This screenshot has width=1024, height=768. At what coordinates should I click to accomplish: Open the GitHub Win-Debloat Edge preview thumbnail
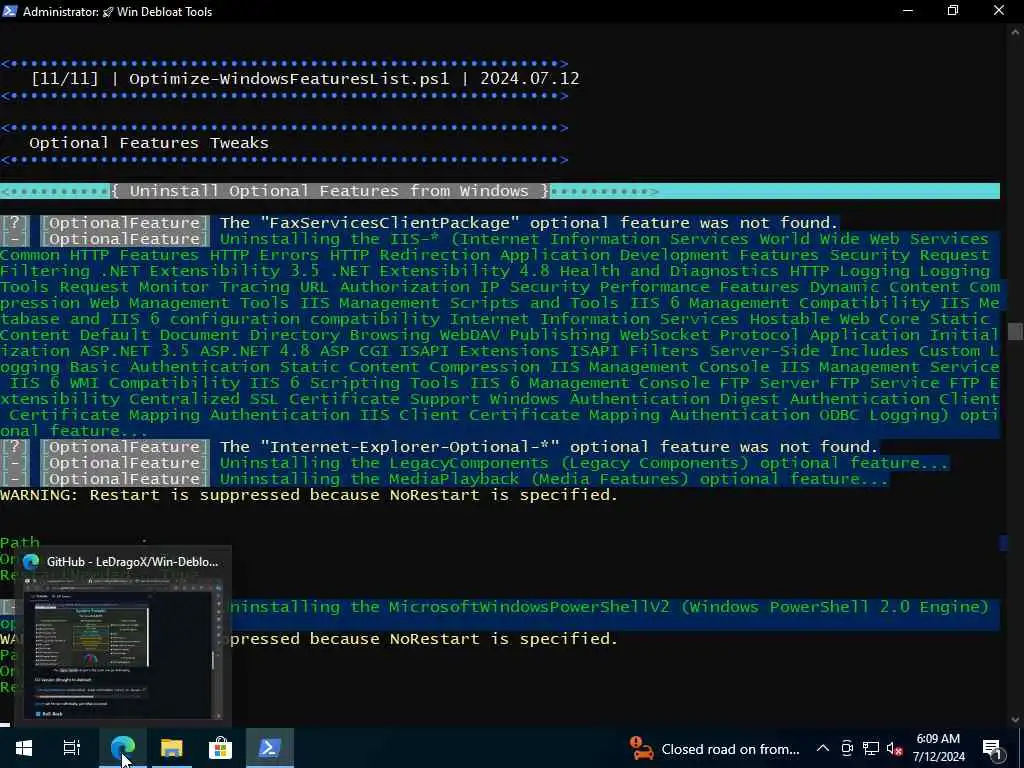pos(123,647)
